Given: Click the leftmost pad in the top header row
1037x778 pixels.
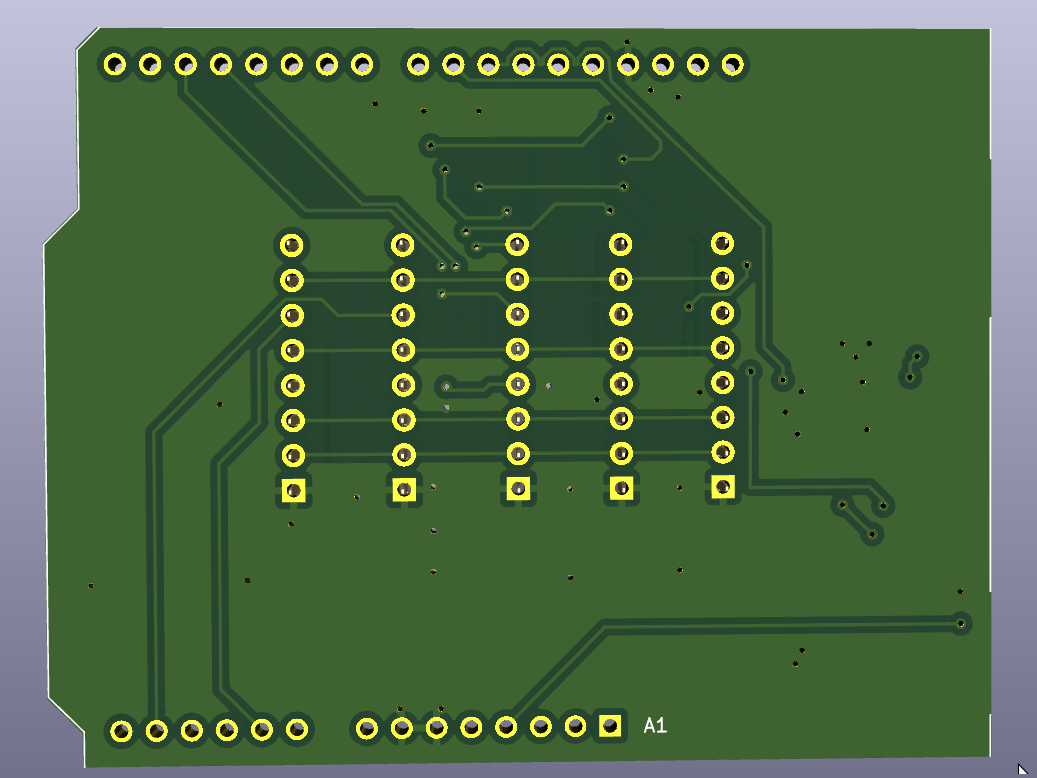Looking at the screenshot, I should click(x=115, y=65).
